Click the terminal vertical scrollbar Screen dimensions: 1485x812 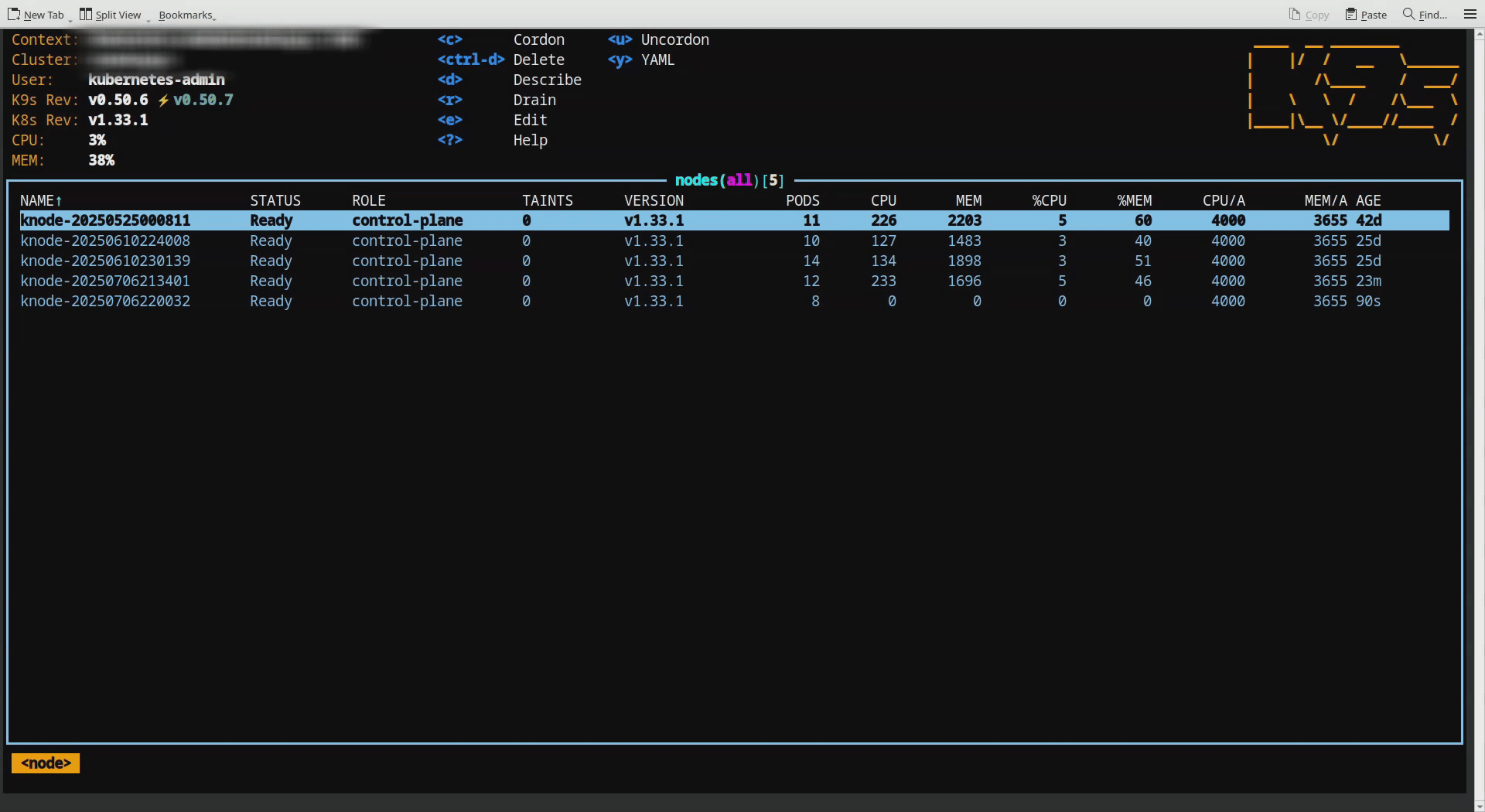coord(1480,418)
